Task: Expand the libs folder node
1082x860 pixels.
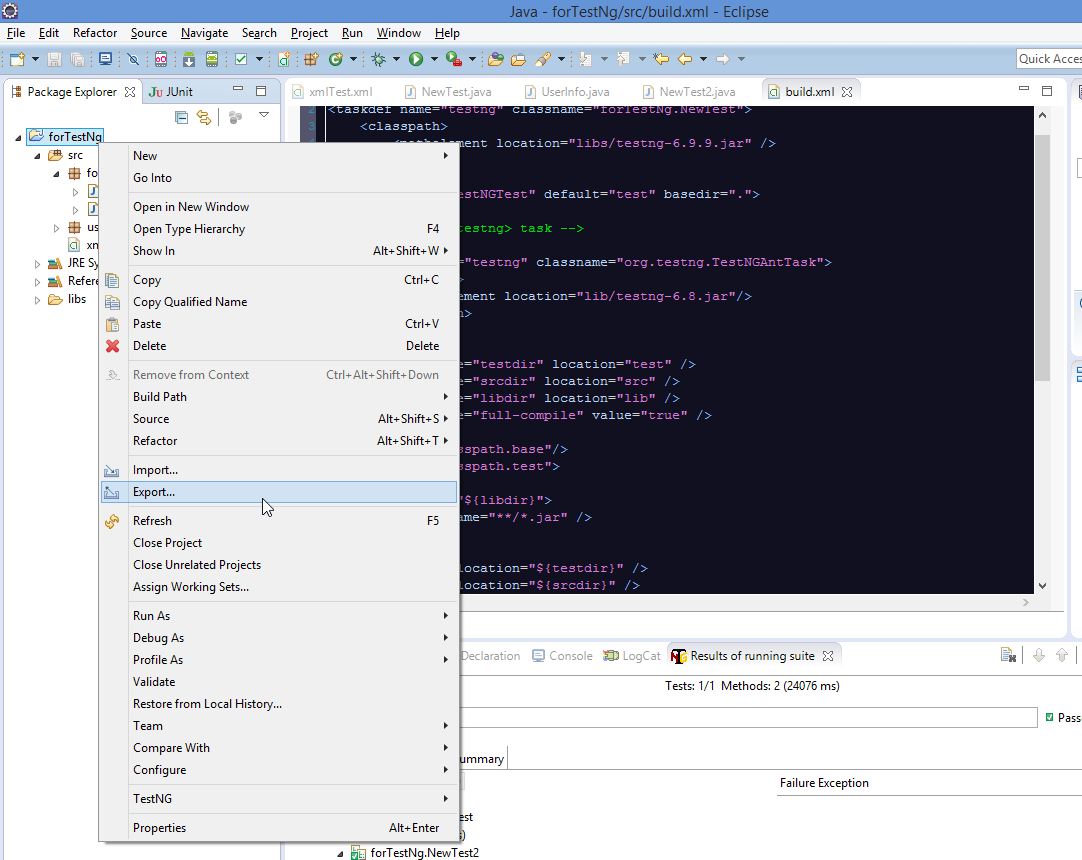Action: coord(37,300)
